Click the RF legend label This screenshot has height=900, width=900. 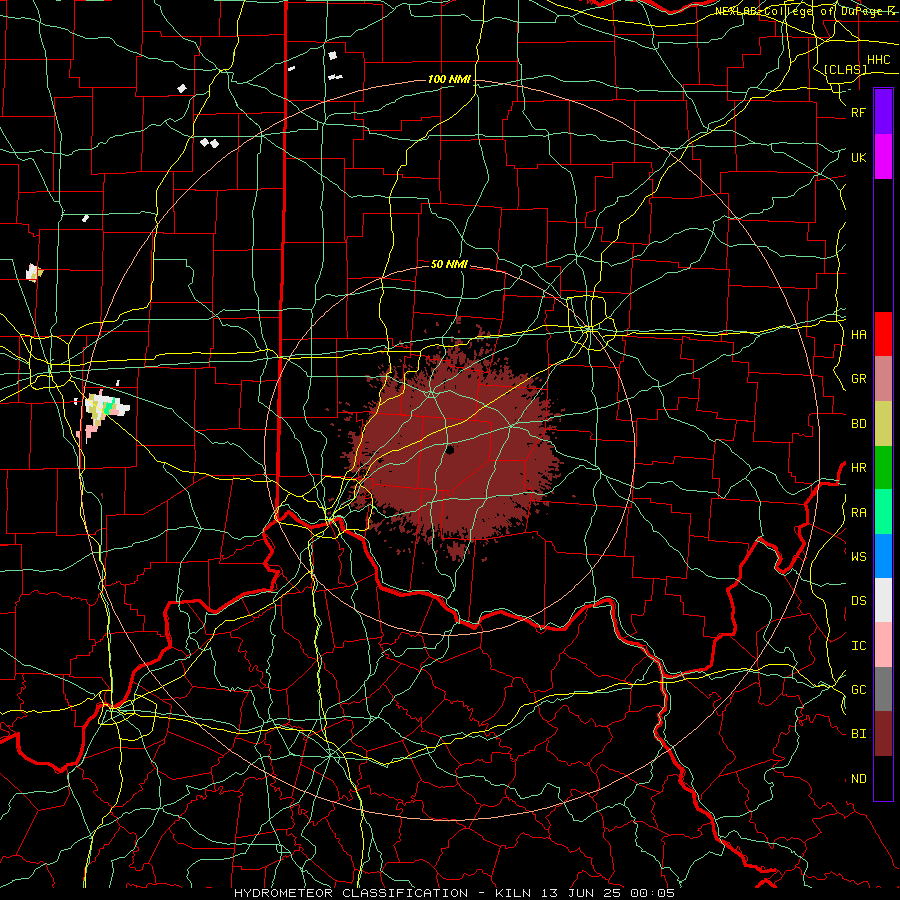859,112
